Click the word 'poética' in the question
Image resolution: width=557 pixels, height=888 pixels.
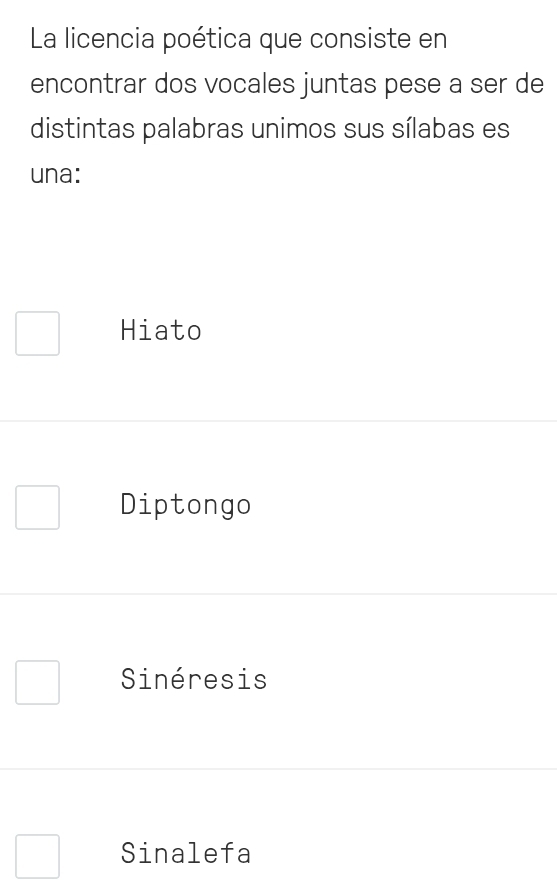[207, 40]
